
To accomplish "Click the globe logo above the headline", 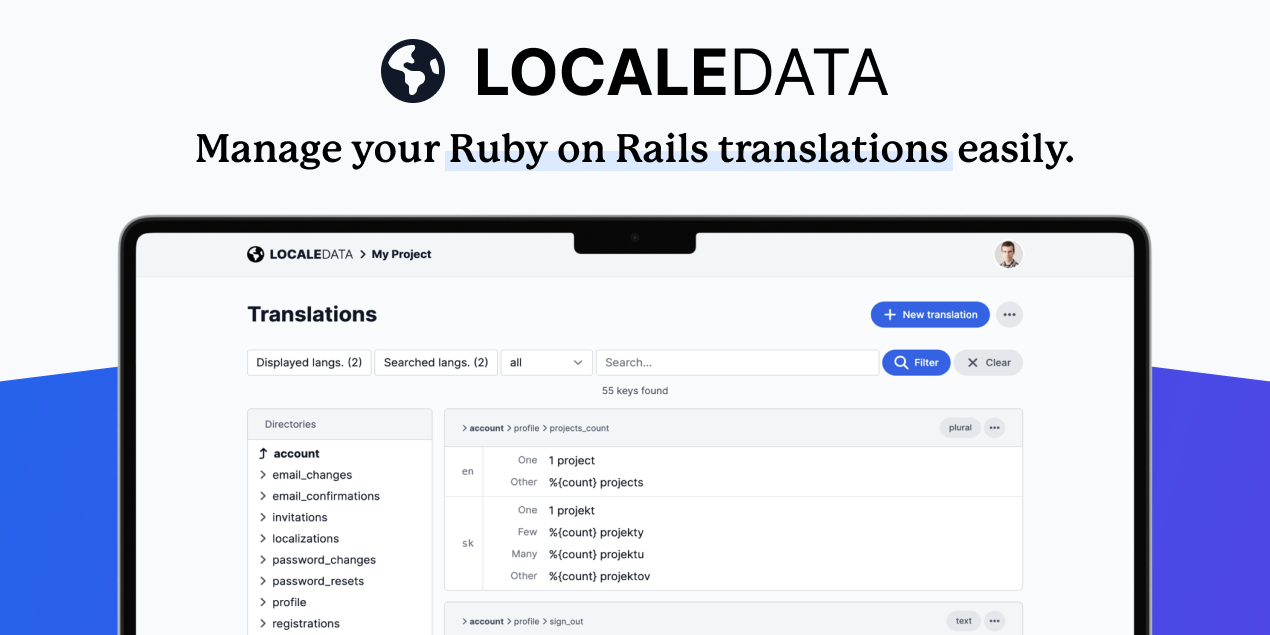I will click(412, 70).
